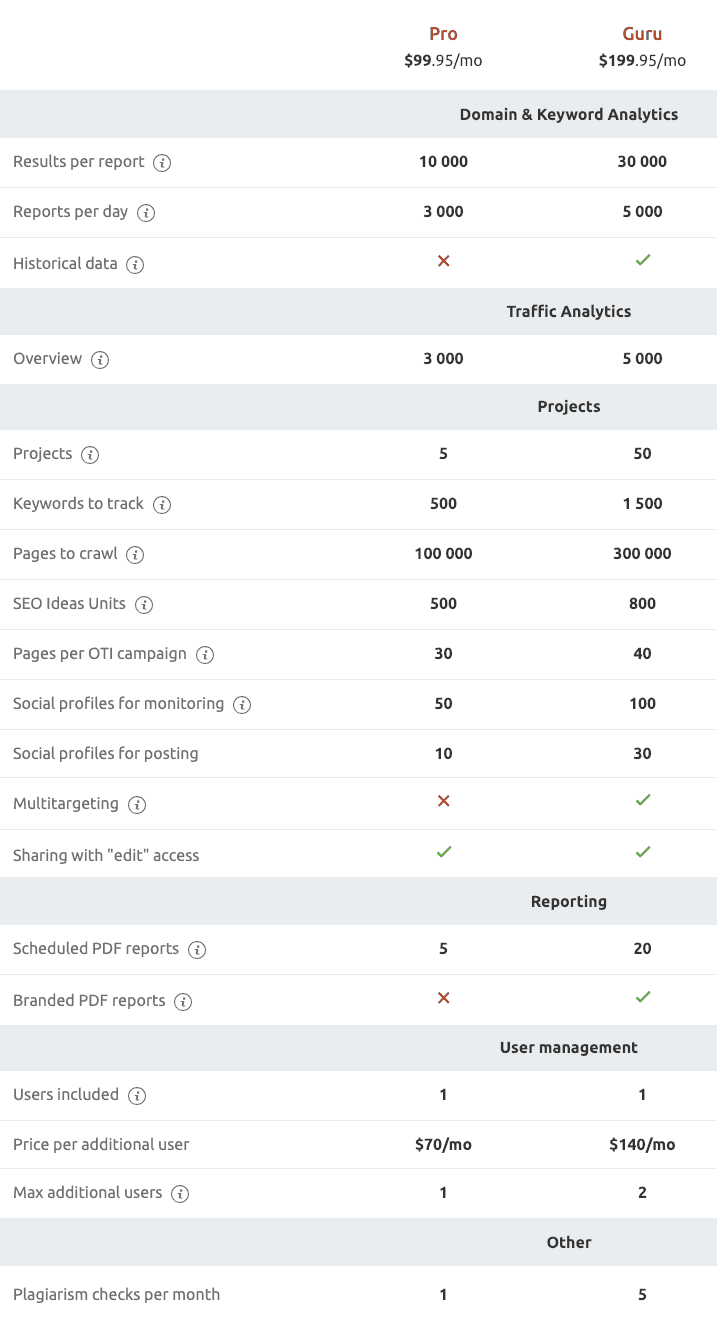Click the Pro Branded PDF reports red cross
This screenshot has width=717, height=1329.
pos(444,998)
